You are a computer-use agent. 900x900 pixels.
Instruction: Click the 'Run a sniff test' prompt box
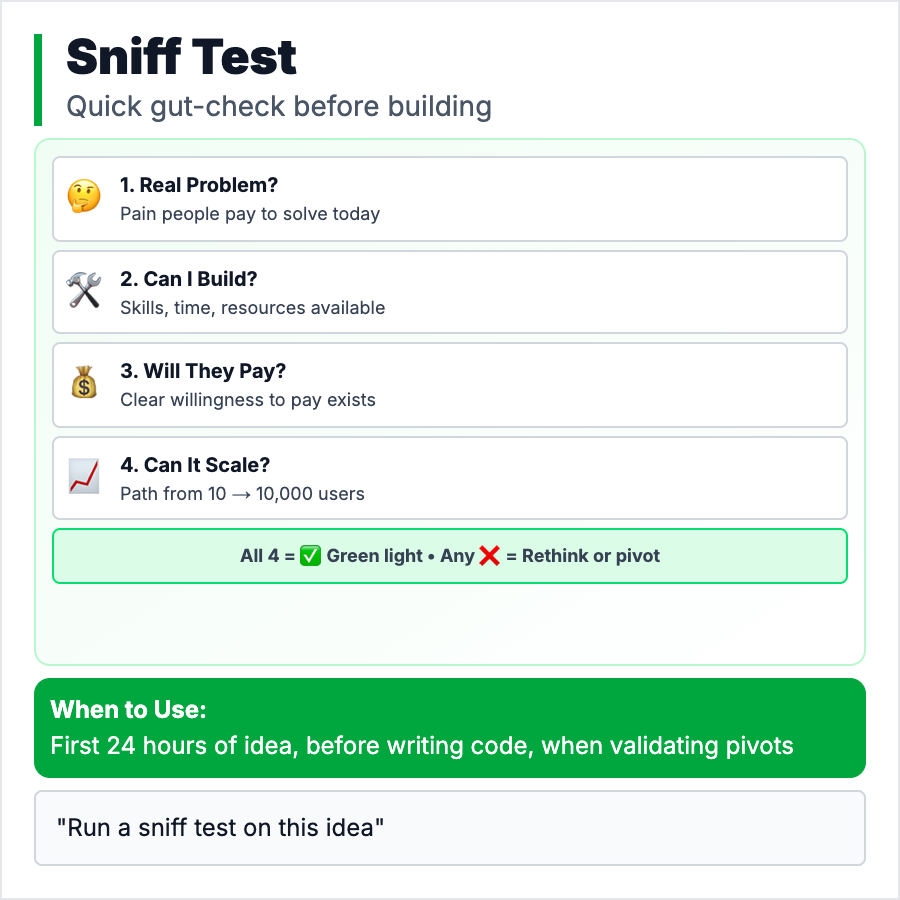450,828
